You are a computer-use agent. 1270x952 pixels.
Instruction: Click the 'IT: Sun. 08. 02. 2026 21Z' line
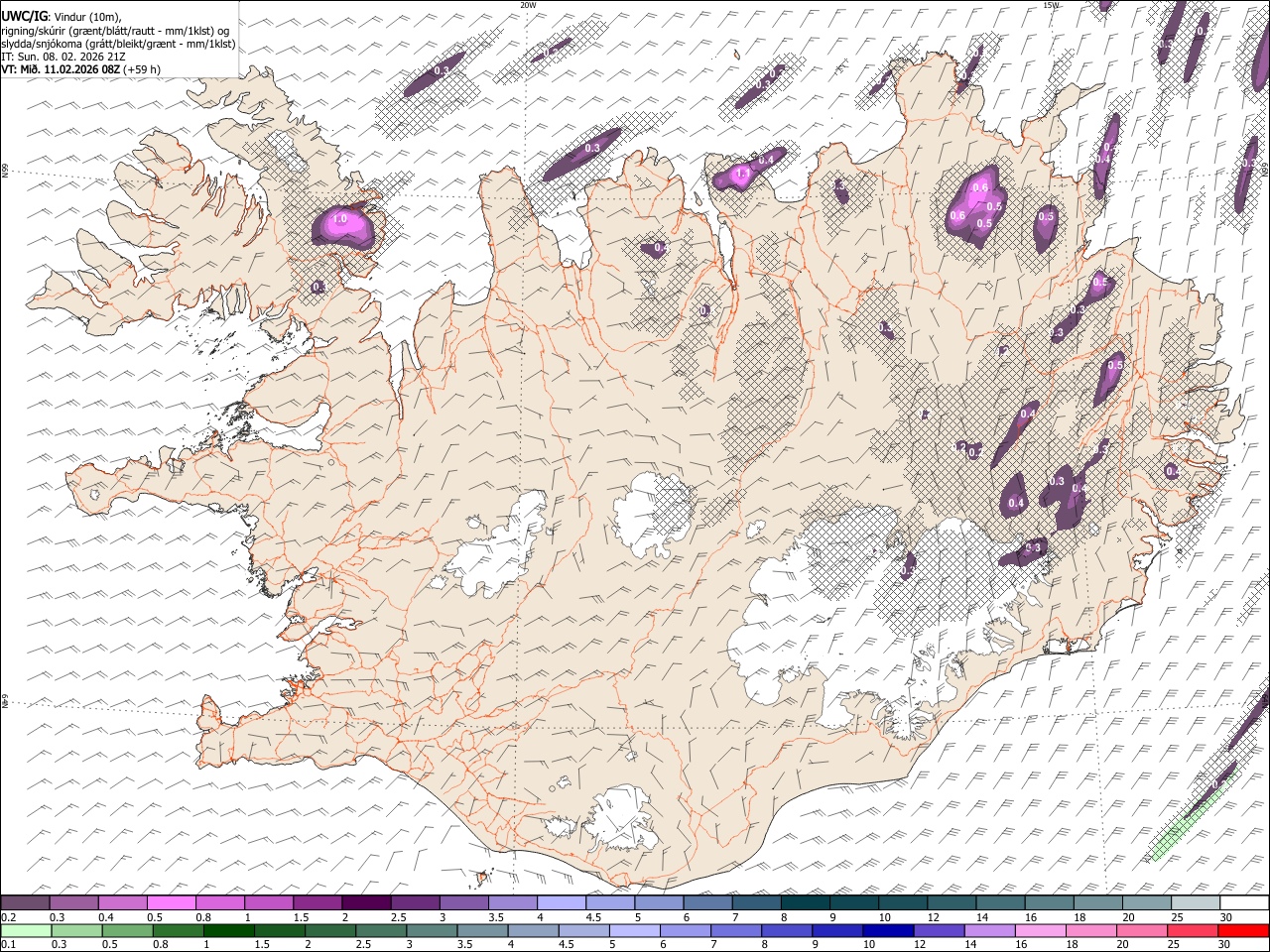pos(63,57)
